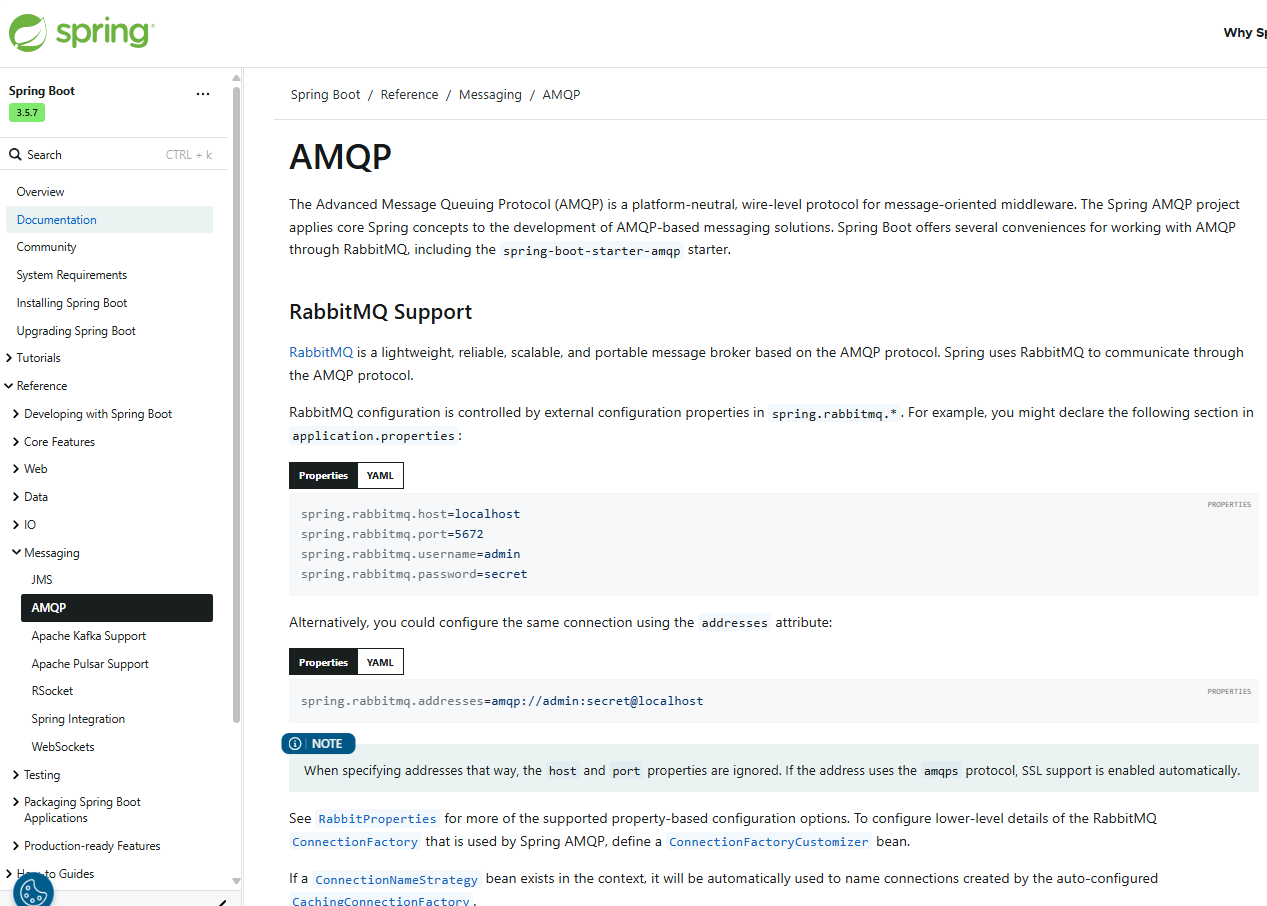Select the AMQP sidebar entry
The image size is (1267, 906).
coord(117,608)
